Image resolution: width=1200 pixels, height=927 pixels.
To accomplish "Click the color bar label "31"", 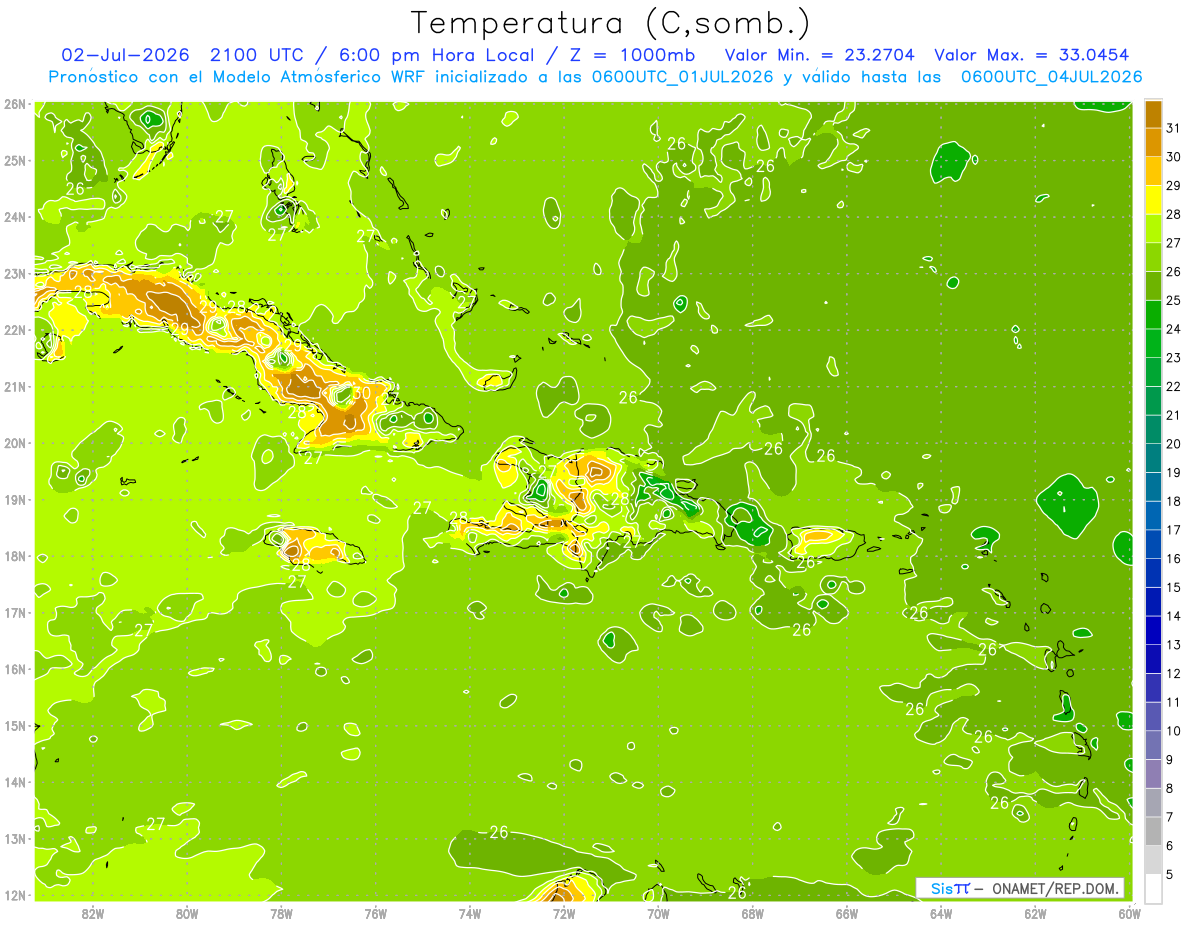I will [1173, 129].
